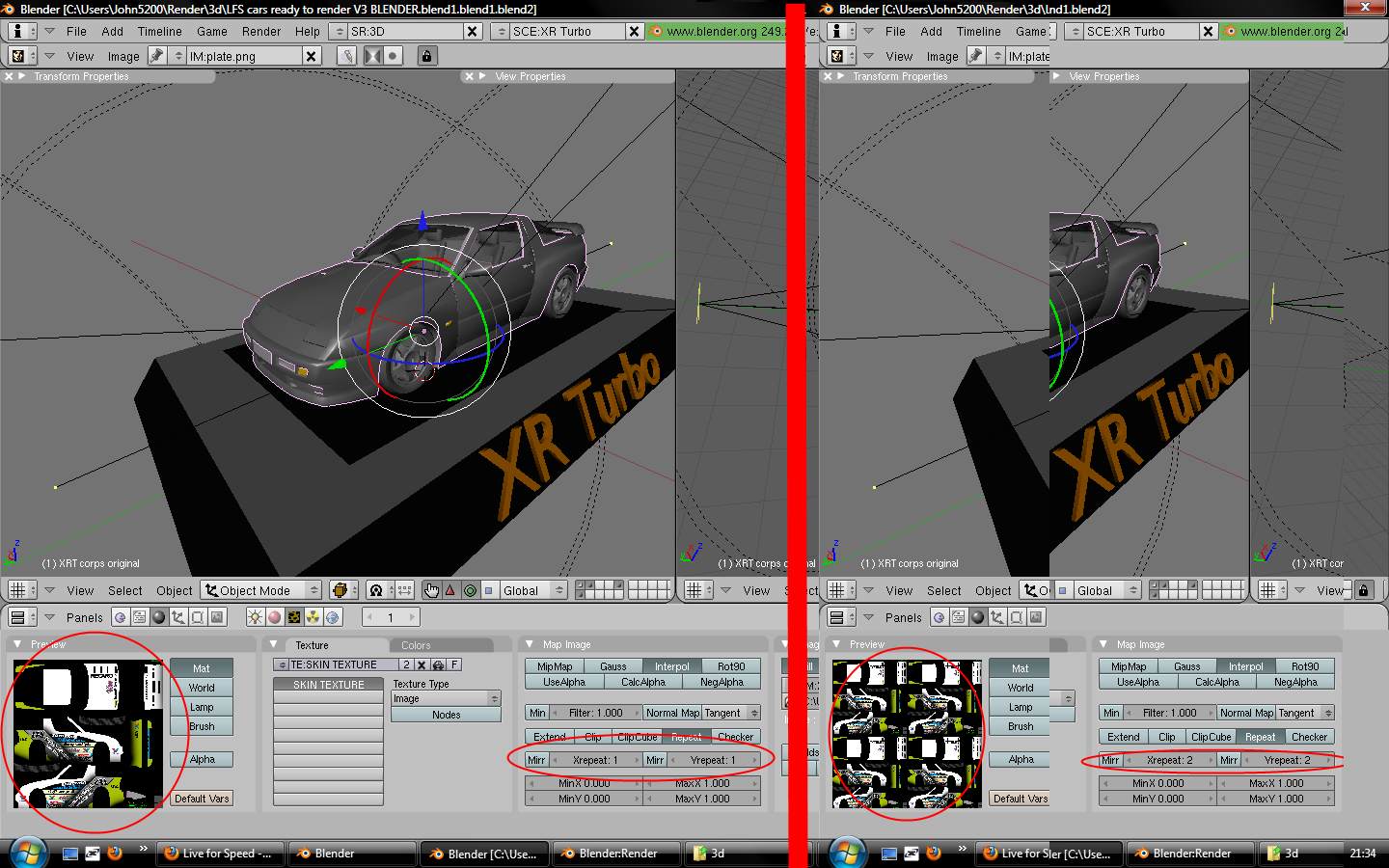1389x868 pixels.
Task: Open Live for Speed taskbar button on left taskbar
Action: (x=218, y=854)
